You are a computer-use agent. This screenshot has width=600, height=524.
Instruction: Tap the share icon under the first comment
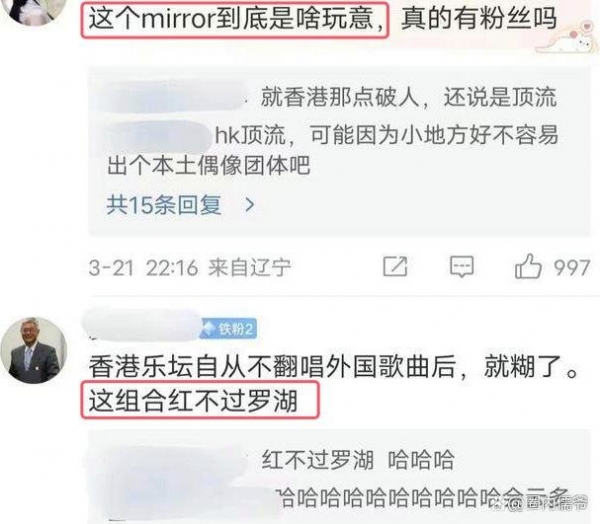coord(395,266)
